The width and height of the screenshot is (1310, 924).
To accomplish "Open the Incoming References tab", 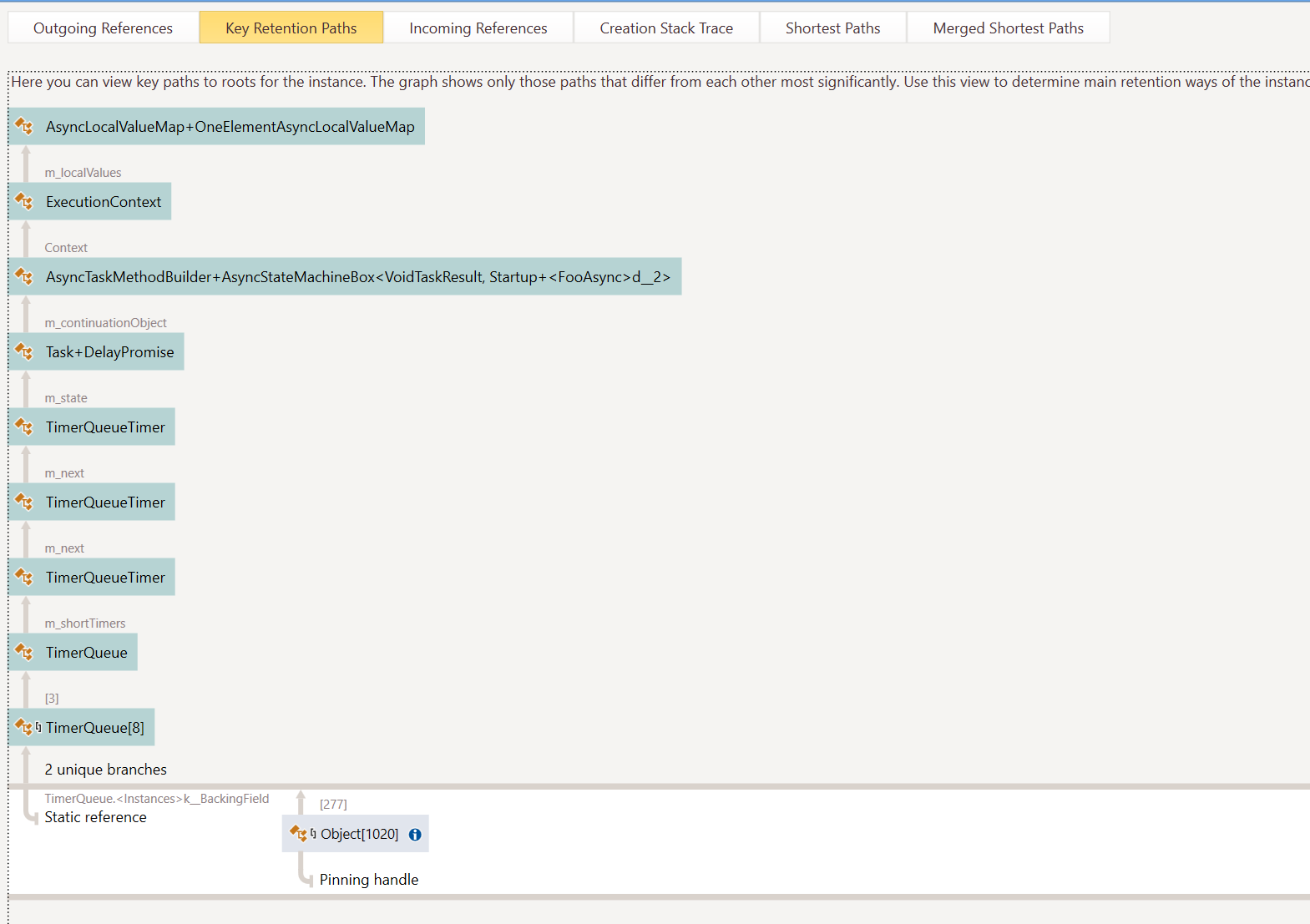I will coord(478,28).
